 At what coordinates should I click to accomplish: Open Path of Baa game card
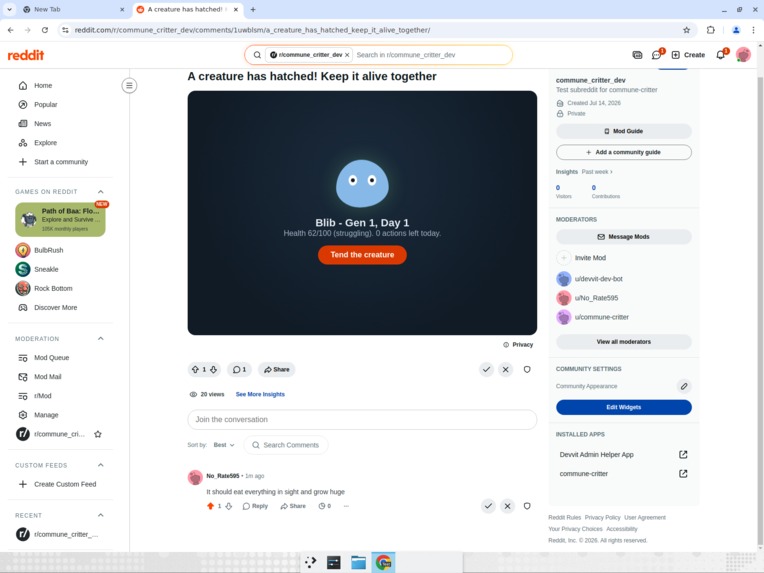[60, 219]
